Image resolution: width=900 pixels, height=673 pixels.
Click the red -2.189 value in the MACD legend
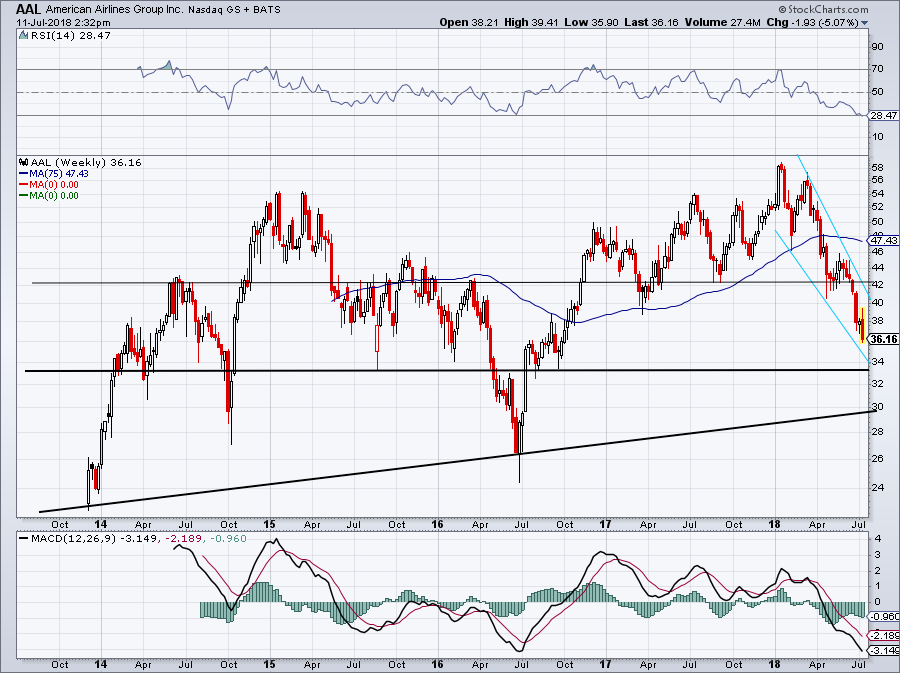[x=182, y=539]
